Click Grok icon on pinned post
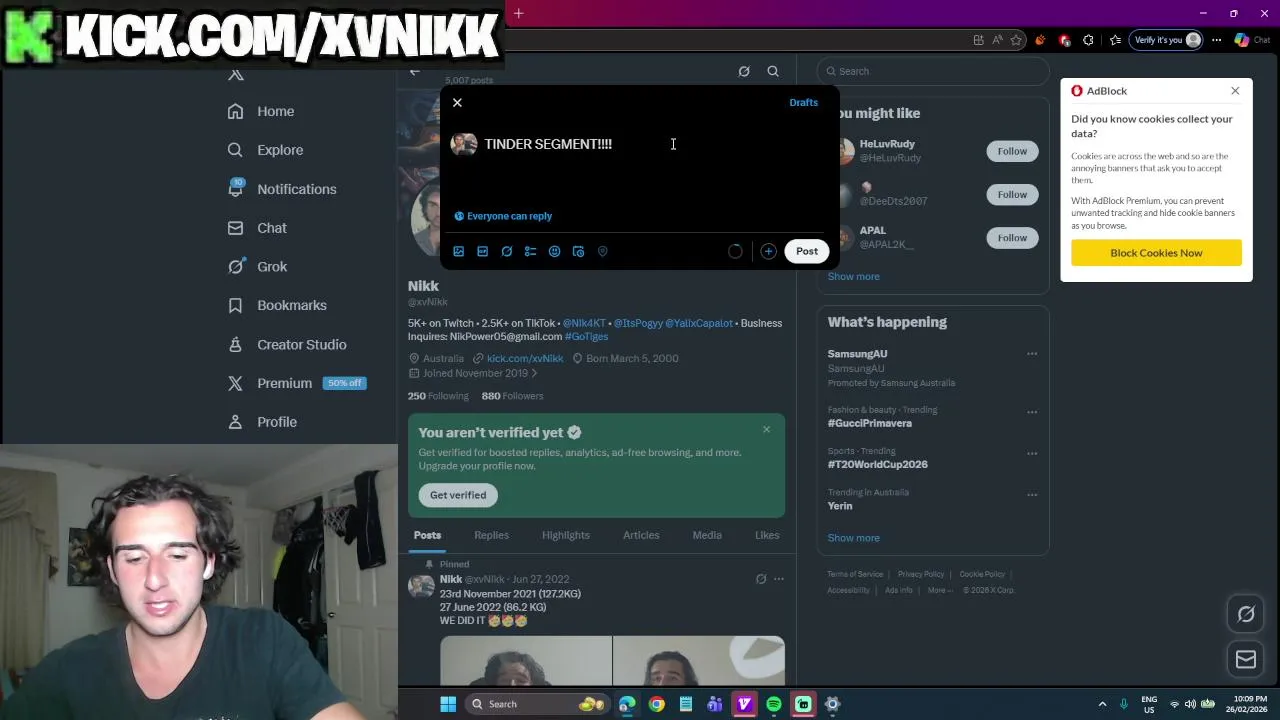 click(x=761, y=579)
